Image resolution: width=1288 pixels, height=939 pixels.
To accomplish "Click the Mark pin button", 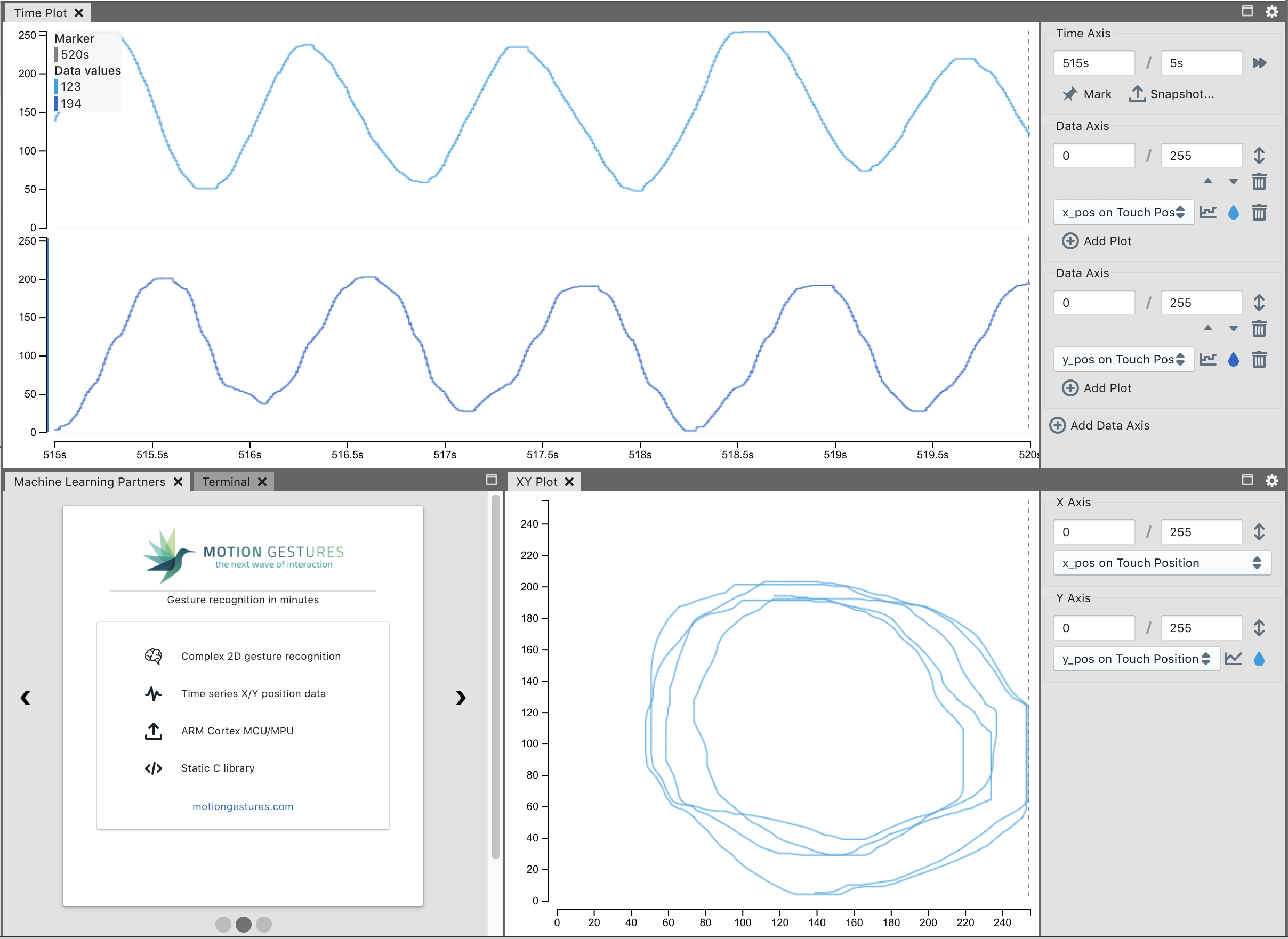I will pos(1086,94).
